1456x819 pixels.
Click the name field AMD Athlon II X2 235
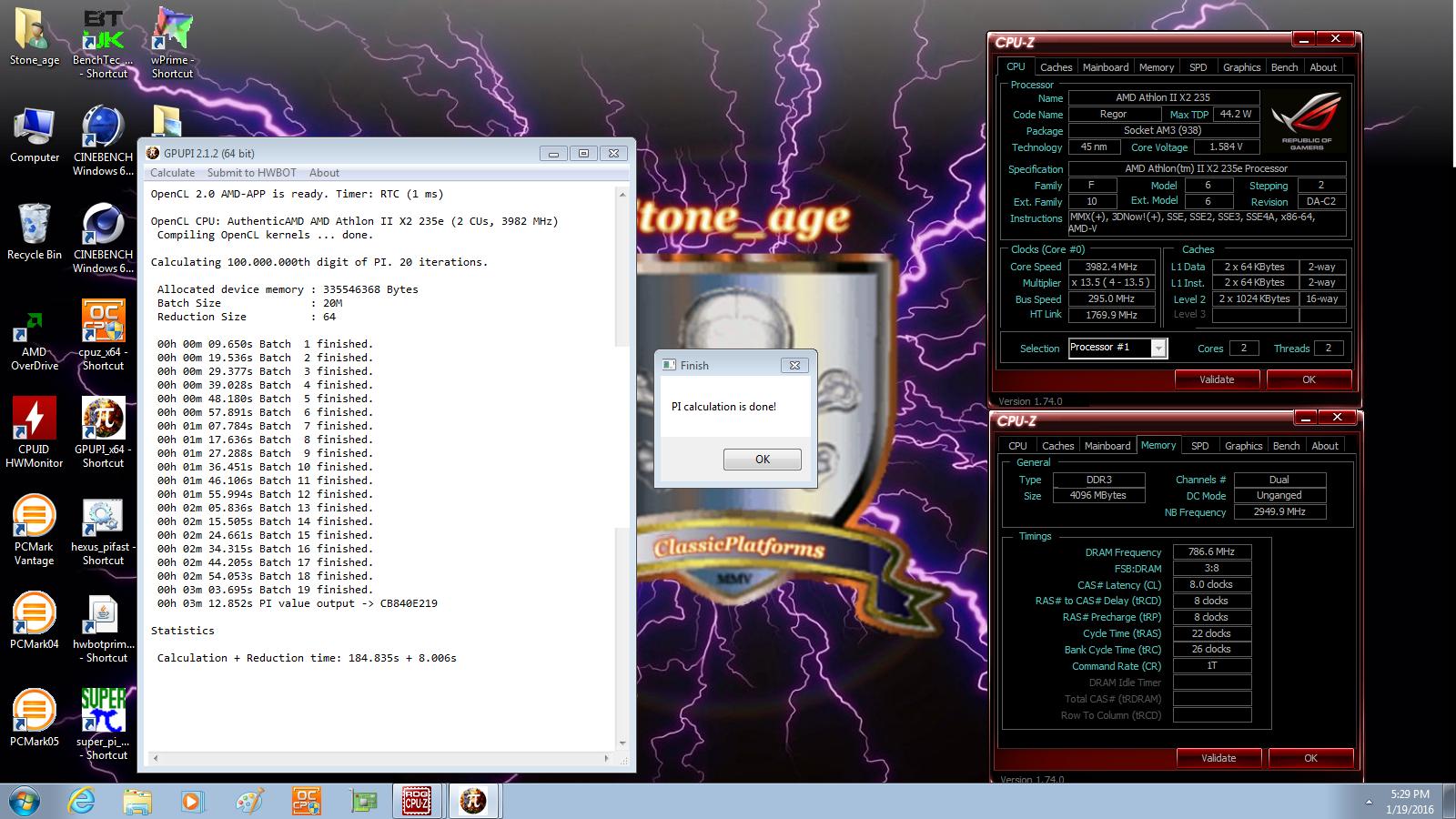(x=1163, y=97)
